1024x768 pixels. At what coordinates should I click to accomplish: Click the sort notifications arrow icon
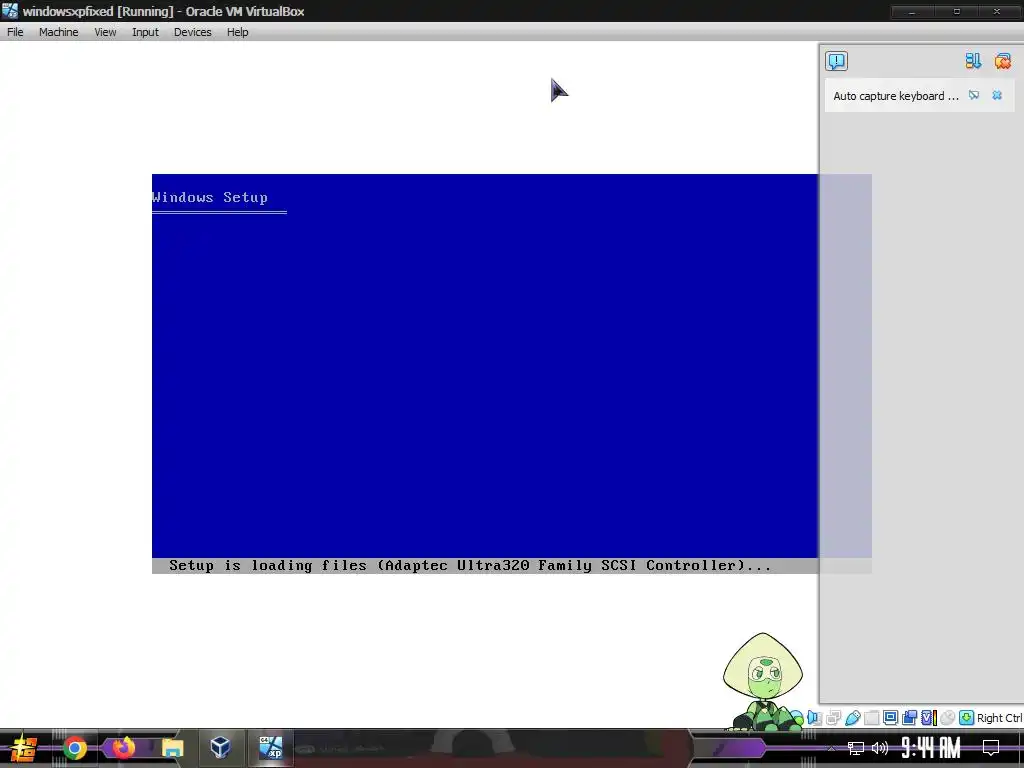973,61
